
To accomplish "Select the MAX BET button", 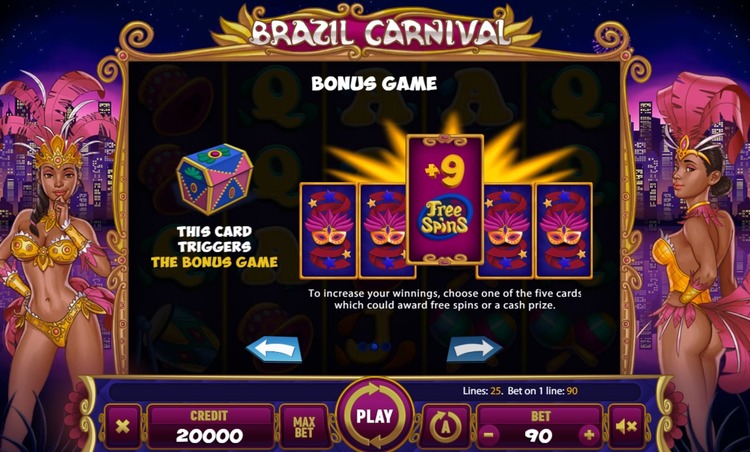I will [304, 427].
